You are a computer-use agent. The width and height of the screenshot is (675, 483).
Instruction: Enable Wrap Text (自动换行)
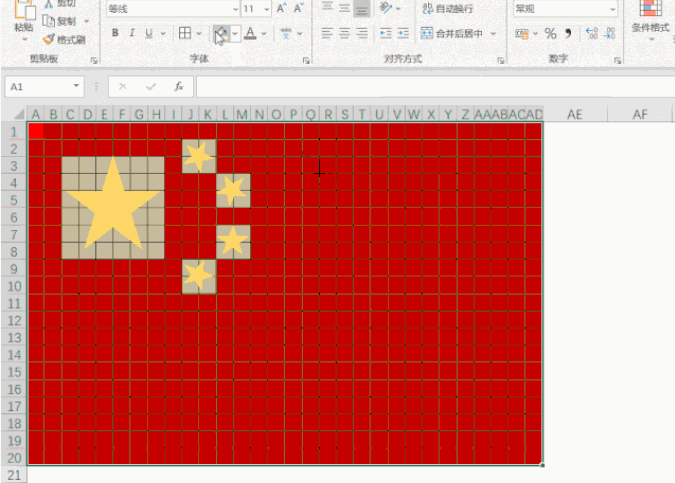pos(448,8)
